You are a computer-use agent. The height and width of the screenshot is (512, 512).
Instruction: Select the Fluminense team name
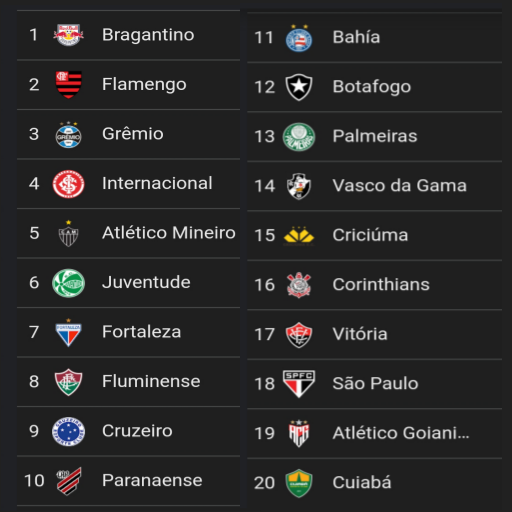point(151,381)
